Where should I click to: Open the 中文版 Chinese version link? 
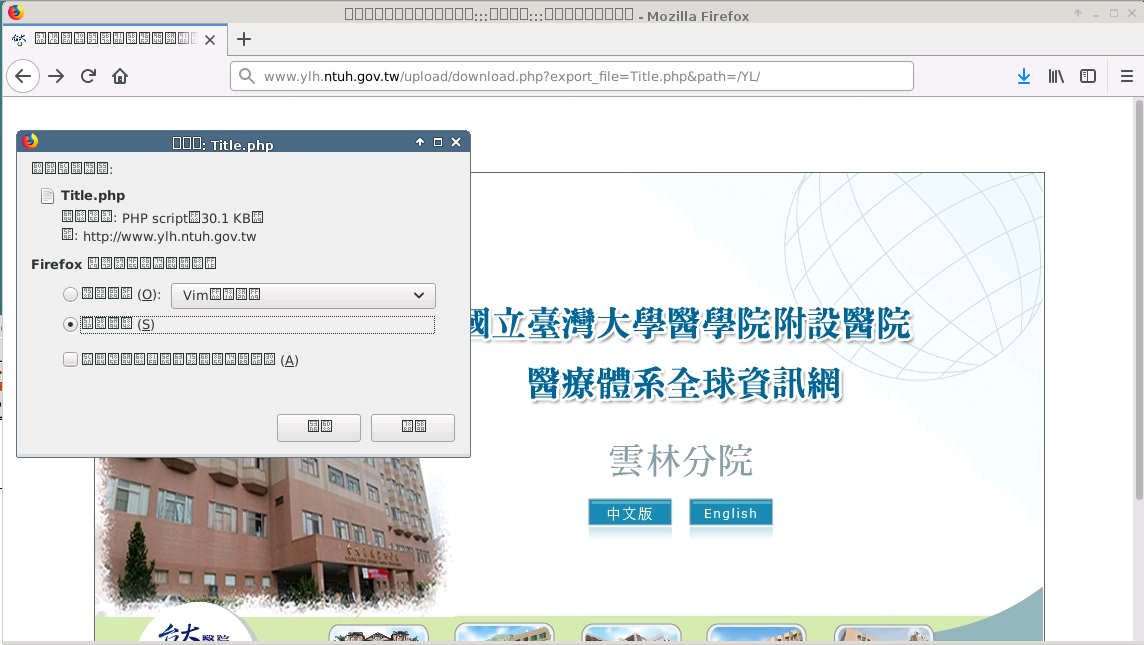pos(630,513)
